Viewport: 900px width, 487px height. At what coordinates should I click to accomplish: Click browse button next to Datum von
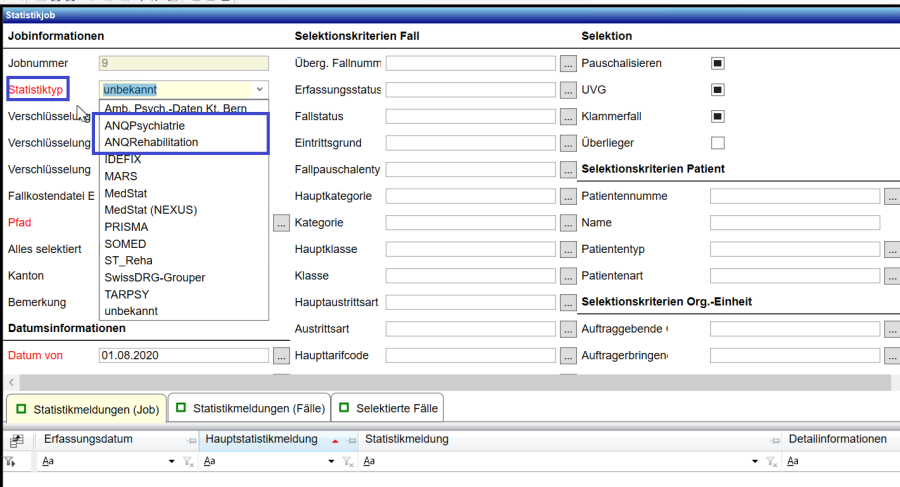[x=281, y=355]
